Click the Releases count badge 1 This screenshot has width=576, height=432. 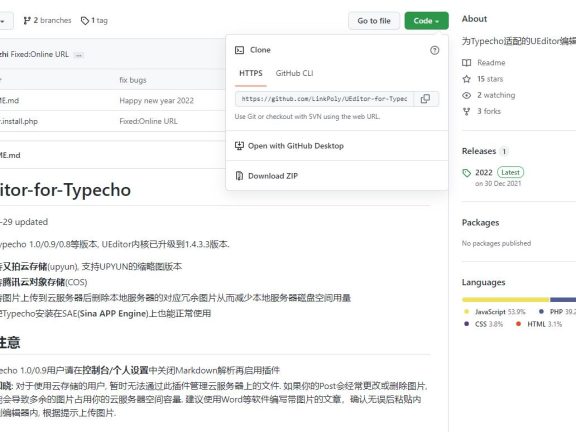click(x=504, y=151)
